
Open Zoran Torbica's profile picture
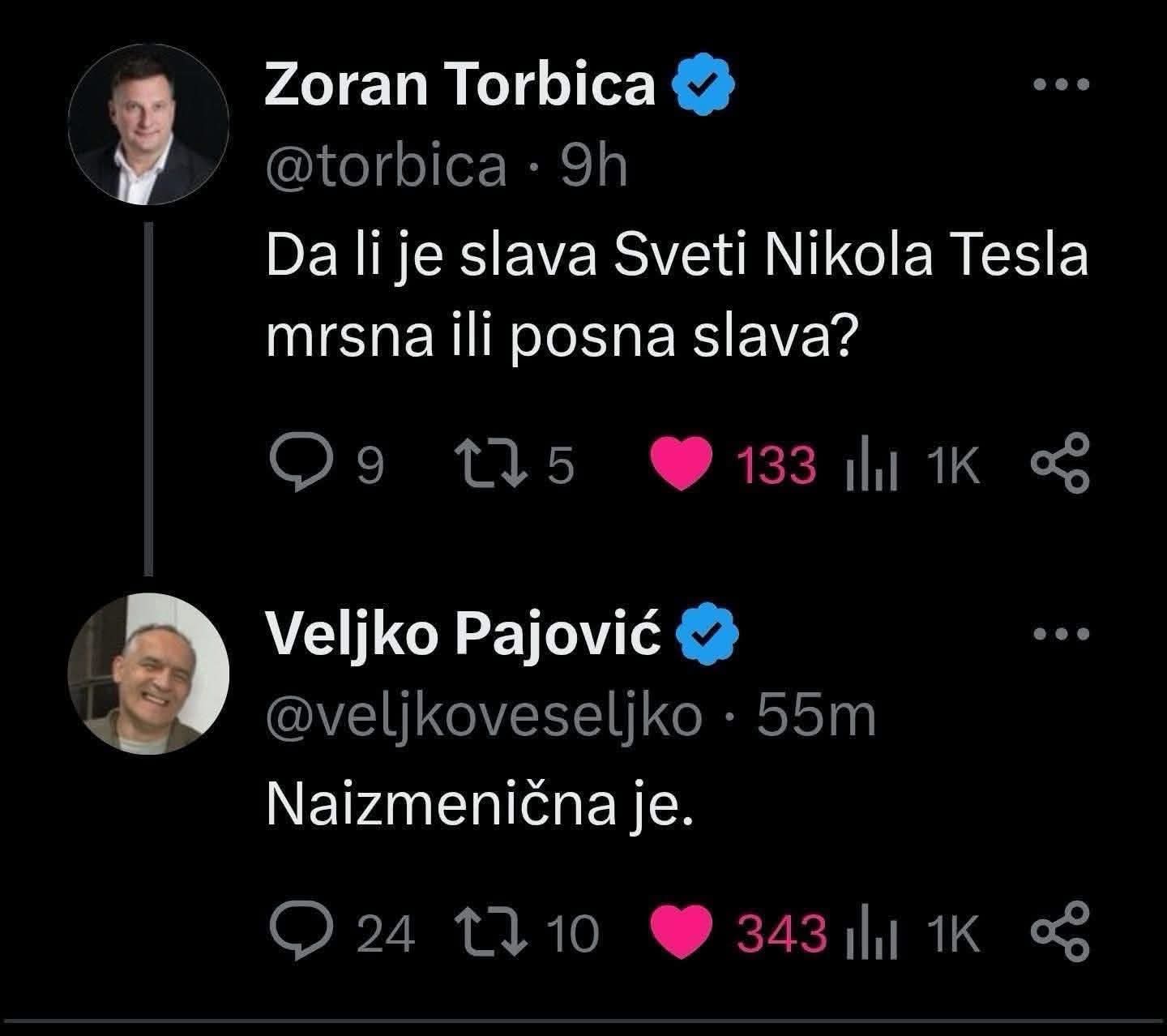click(x=148, y=135)
